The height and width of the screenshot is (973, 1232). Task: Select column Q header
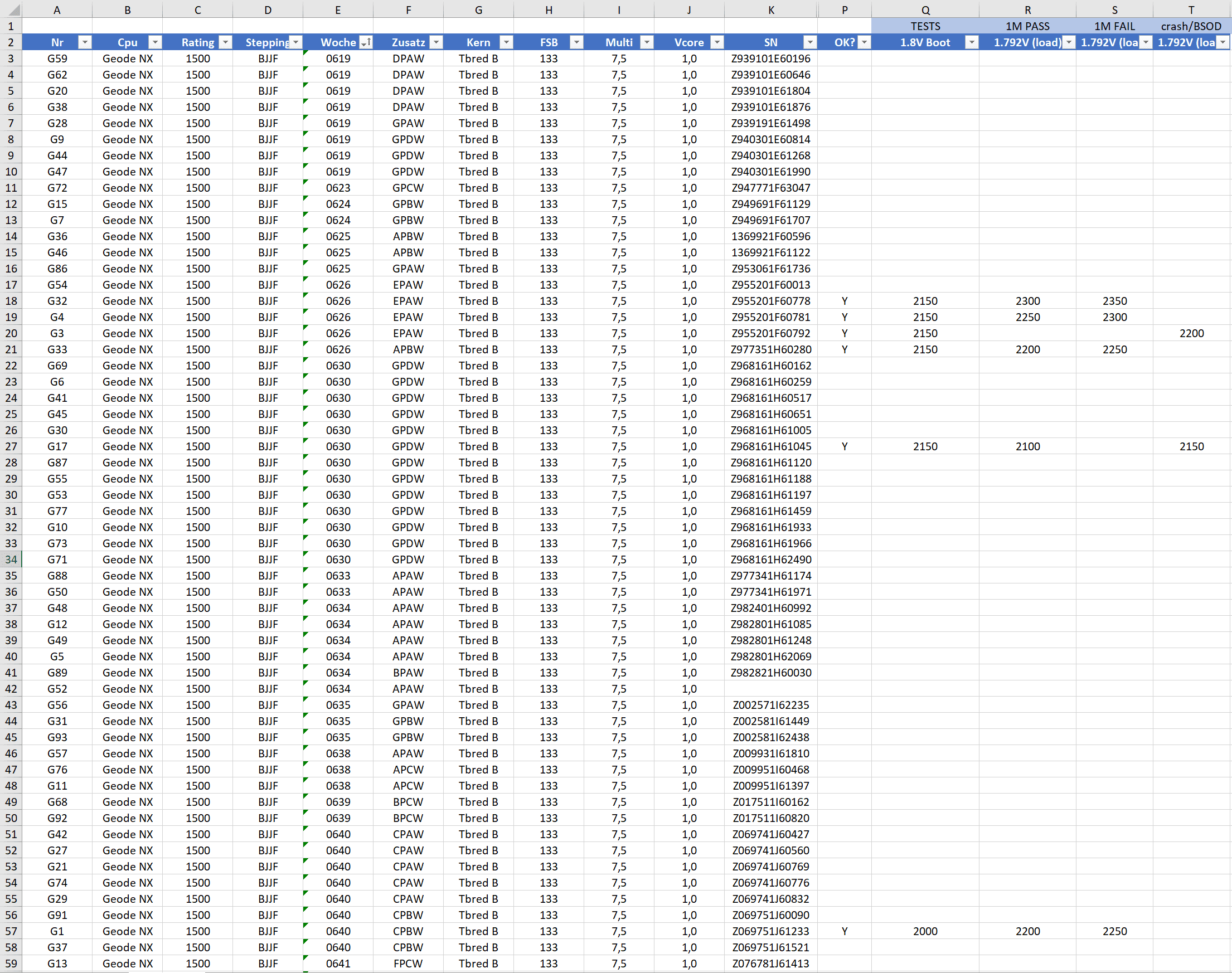(925, 9)
